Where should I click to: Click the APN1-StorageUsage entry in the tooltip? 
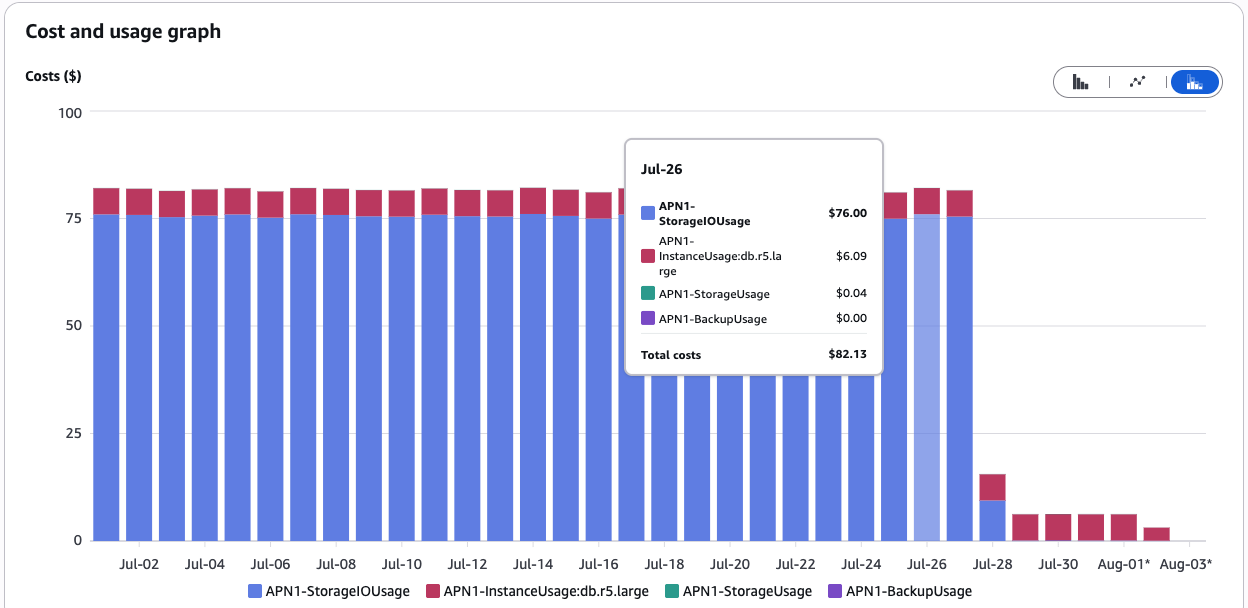click(x=714, y=294)
